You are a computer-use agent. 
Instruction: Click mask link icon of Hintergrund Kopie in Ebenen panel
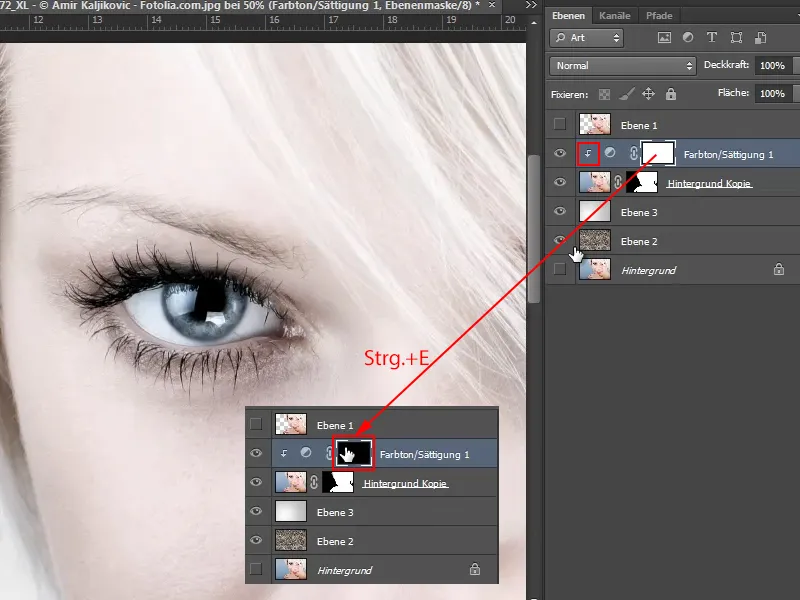618,182
